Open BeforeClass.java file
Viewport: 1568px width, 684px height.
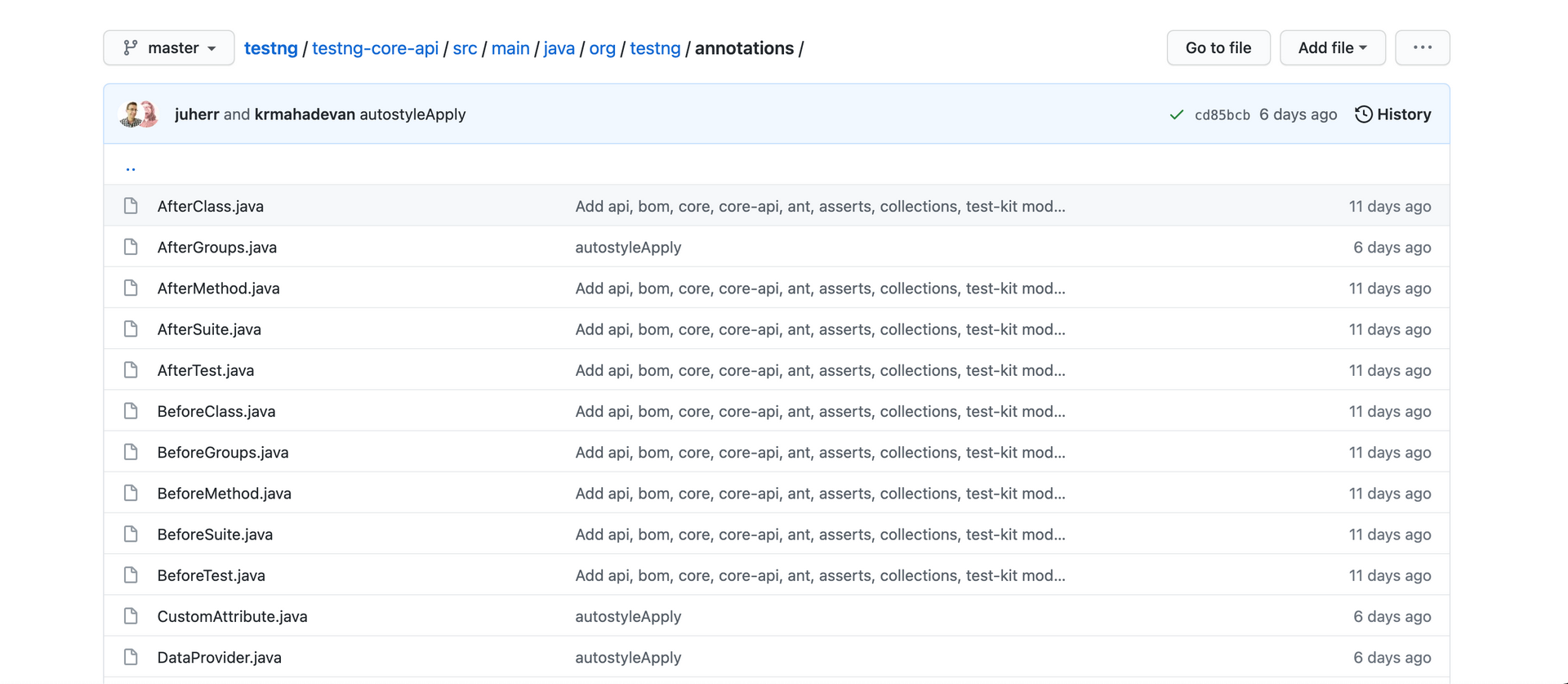pos(216,411)
